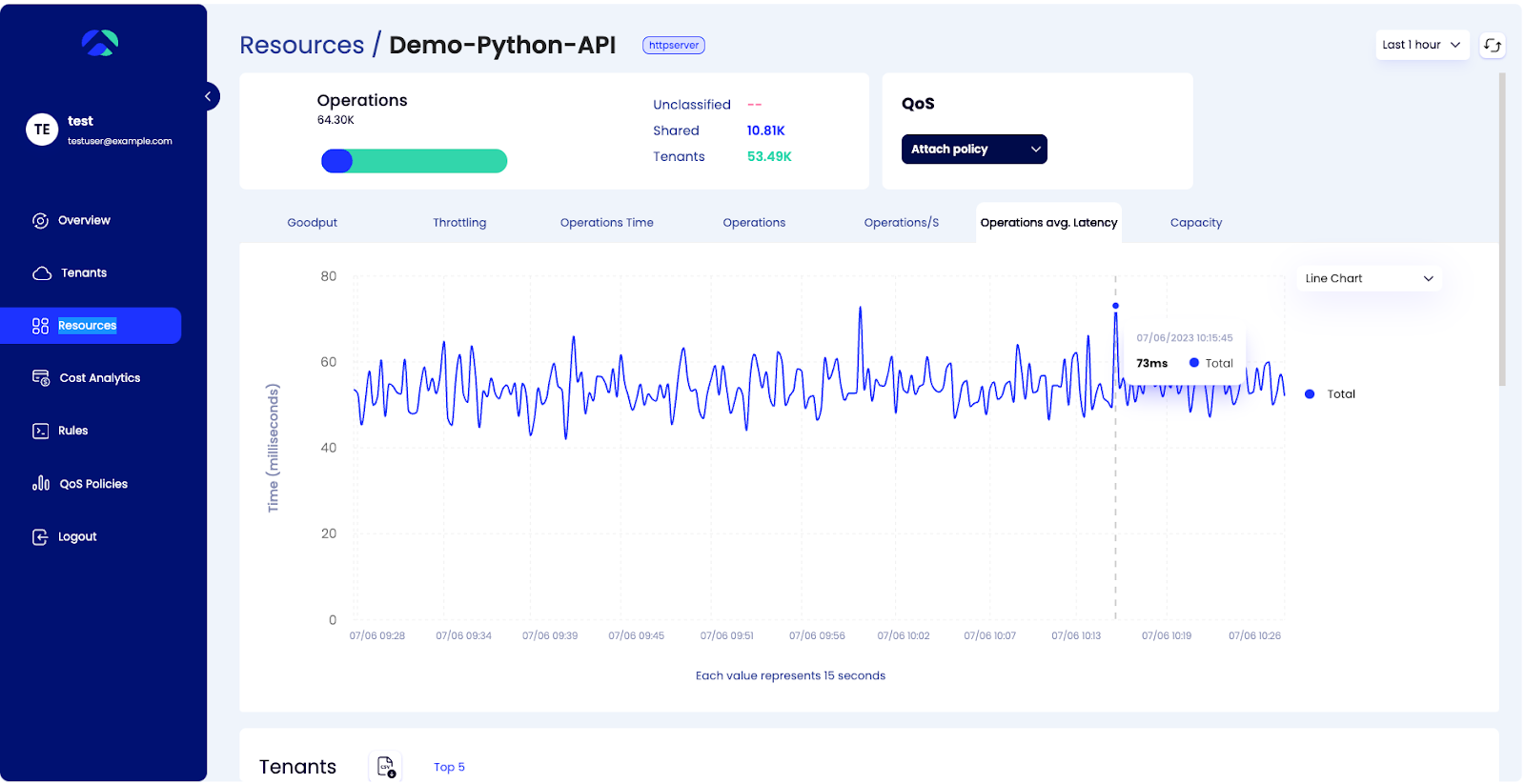This screenshot has height=784, width=1525.
Task: Expand the Attach policy dropdown
Action: point(973,150)
